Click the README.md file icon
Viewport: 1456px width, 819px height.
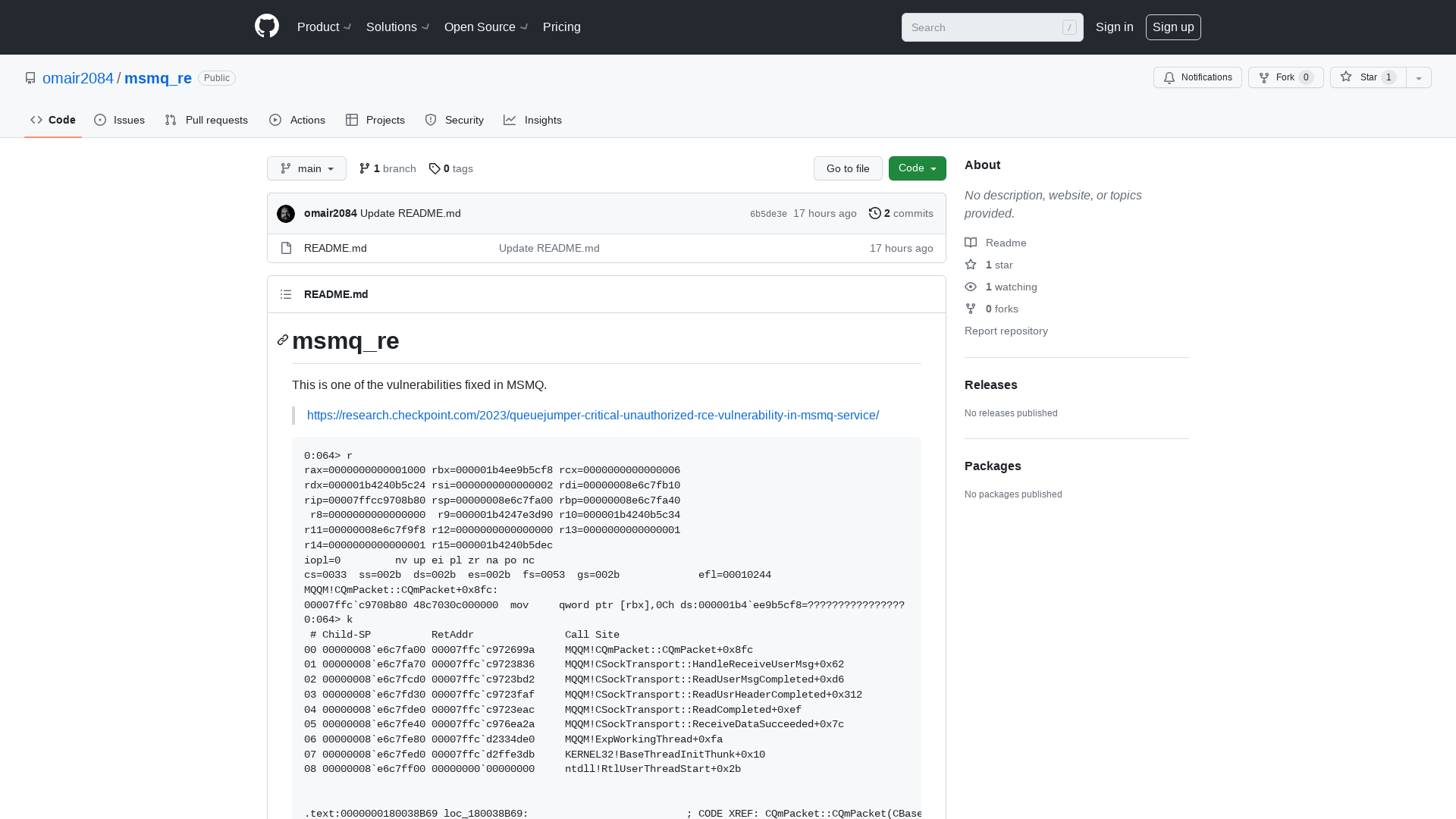coord(286,248)
